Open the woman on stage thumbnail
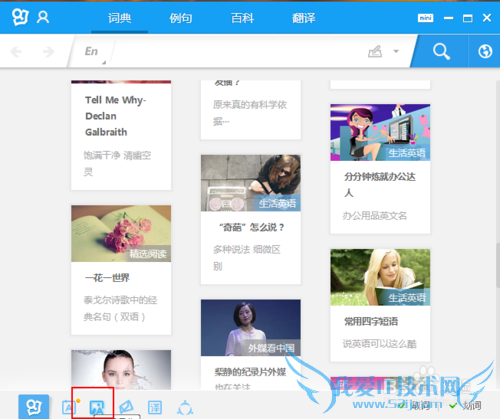Screen dimensions: 500x419 tap(251, 328)
